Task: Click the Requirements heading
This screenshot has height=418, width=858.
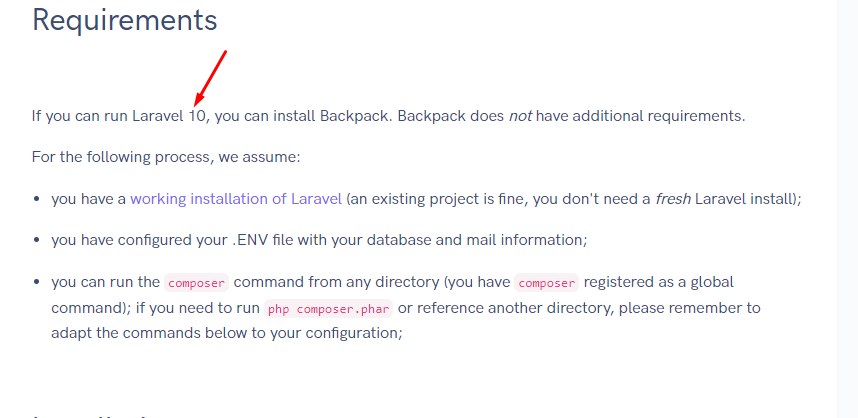Action: [125, 20]
